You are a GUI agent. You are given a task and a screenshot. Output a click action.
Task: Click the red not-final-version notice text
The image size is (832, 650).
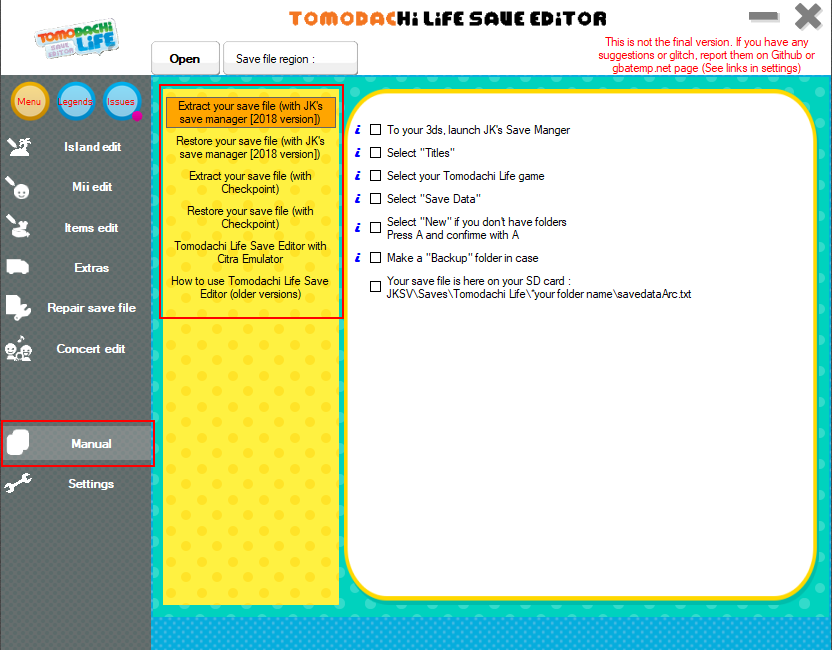(x=706, y=55)
